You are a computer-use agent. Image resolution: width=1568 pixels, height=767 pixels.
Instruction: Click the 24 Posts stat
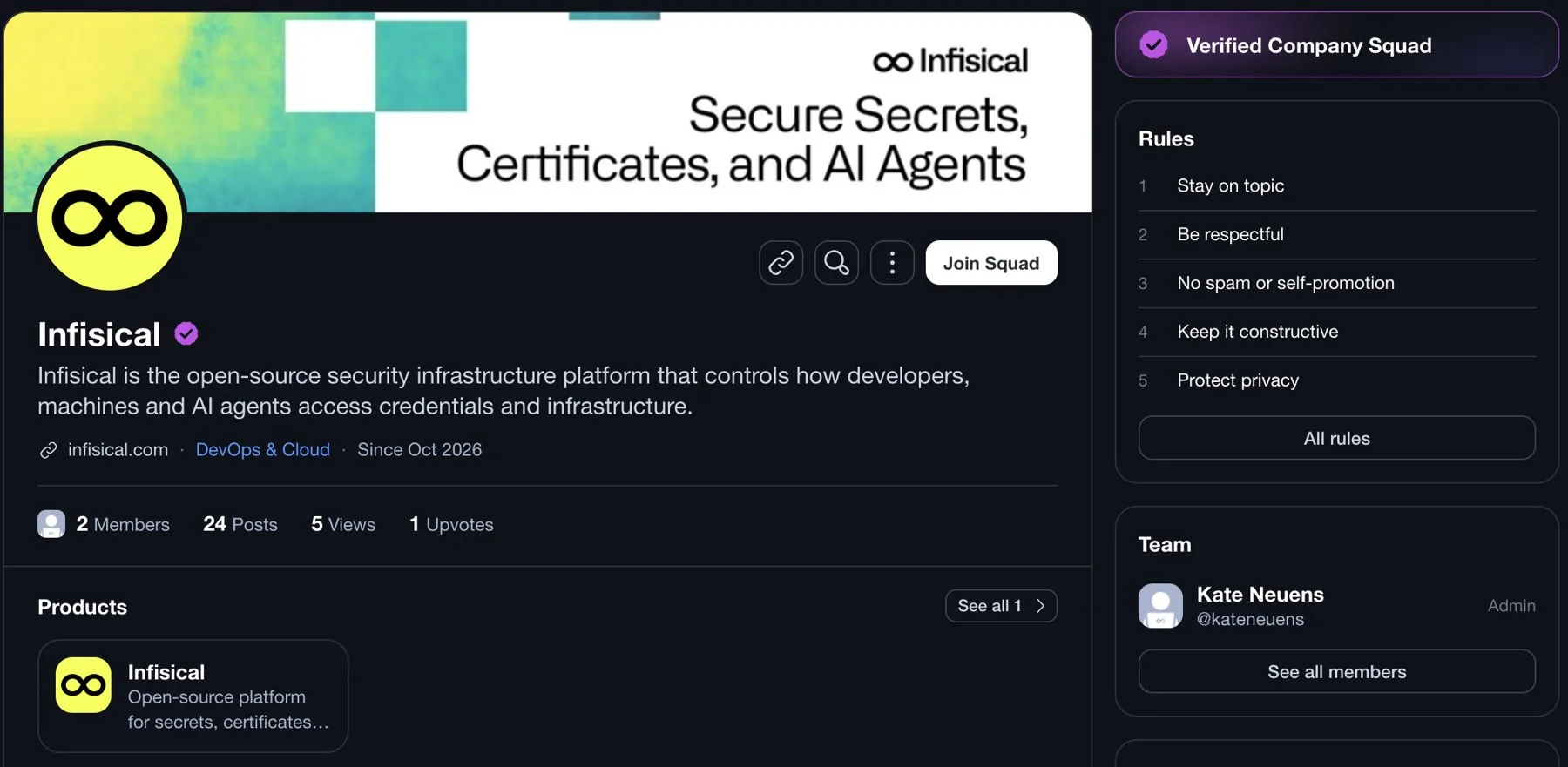tap(240, 524)
